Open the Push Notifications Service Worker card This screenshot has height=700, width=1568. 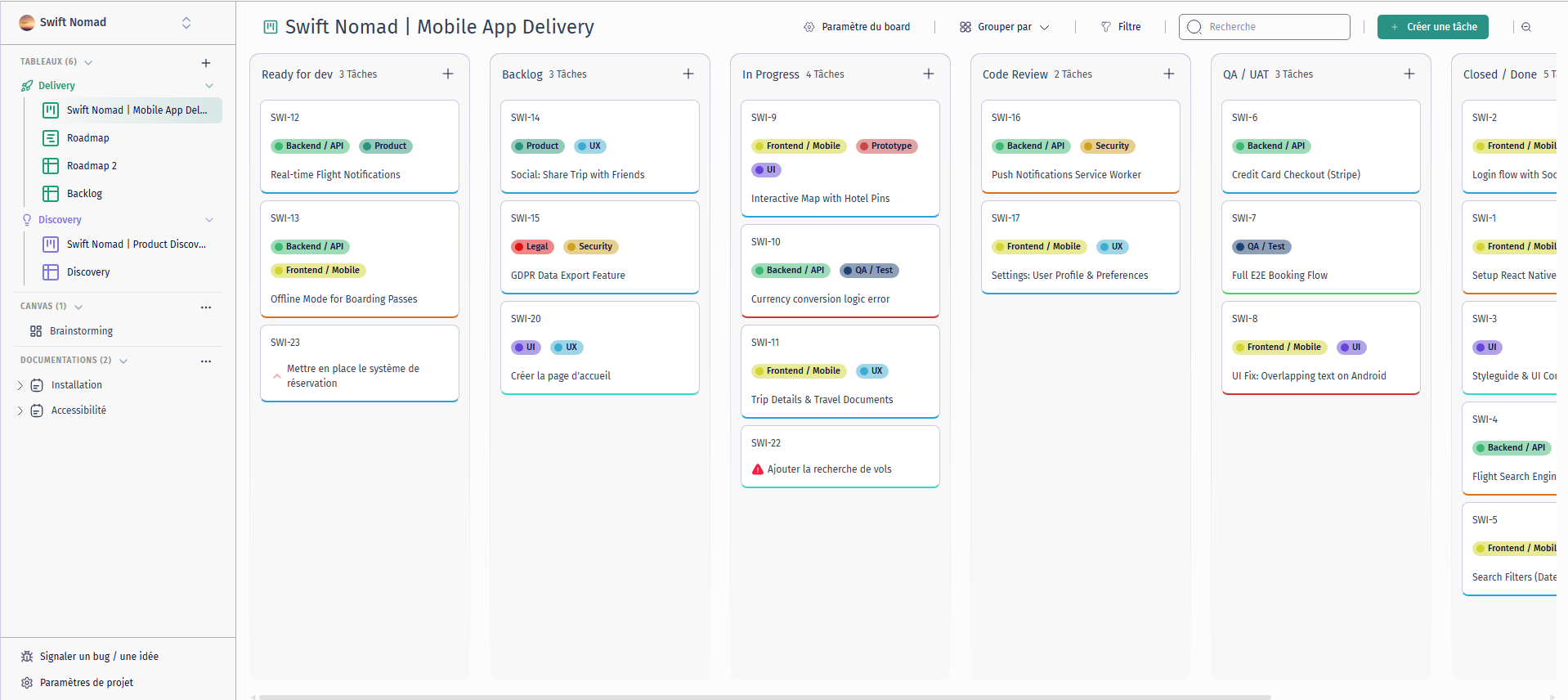(1081, 146)
